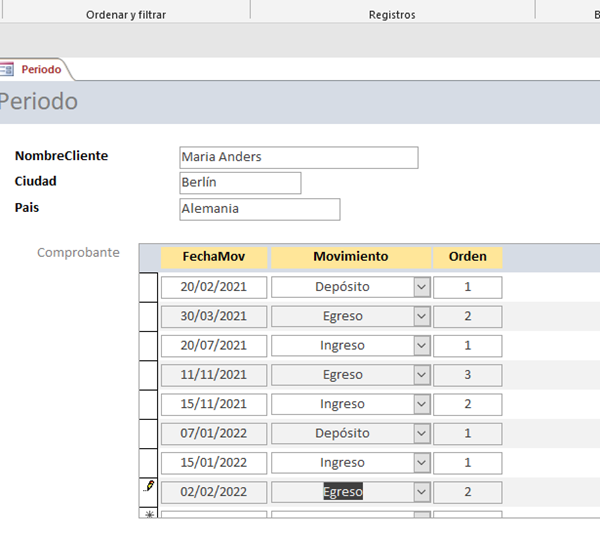600x538 pixels.
Task: Click the subform select-all corner box
Action: (148, 257)
